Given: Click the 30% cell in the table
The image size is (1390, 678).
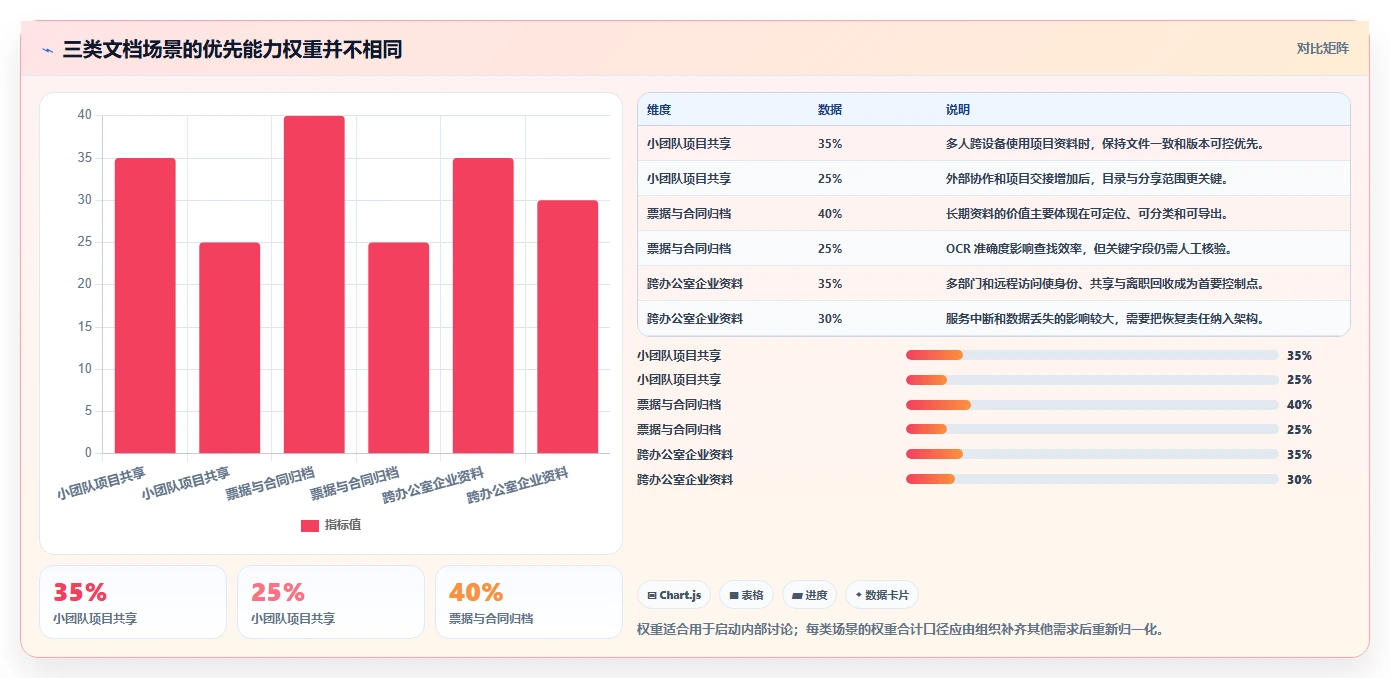Looking at the screenshot, I should [830, 319].
